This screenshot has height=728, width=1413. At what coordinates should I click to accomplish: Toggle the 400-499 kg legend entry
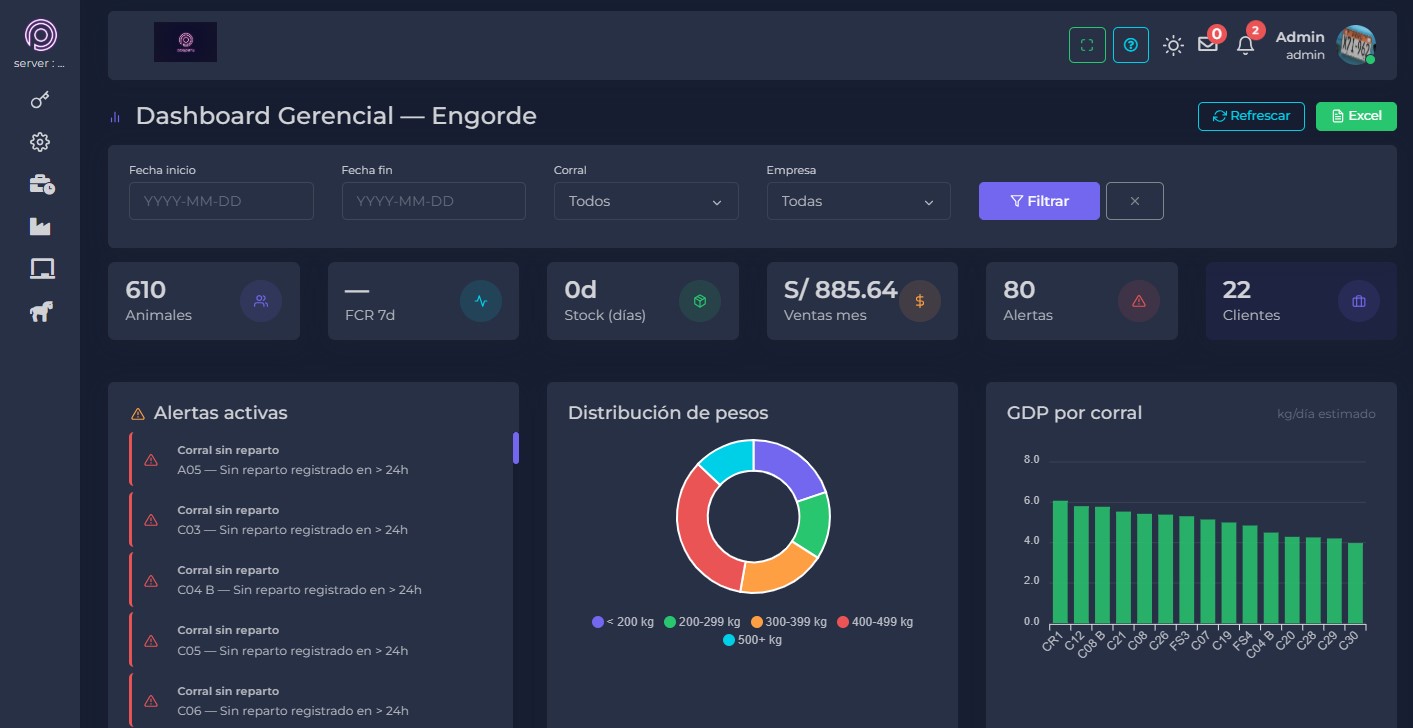coord(875,622)
